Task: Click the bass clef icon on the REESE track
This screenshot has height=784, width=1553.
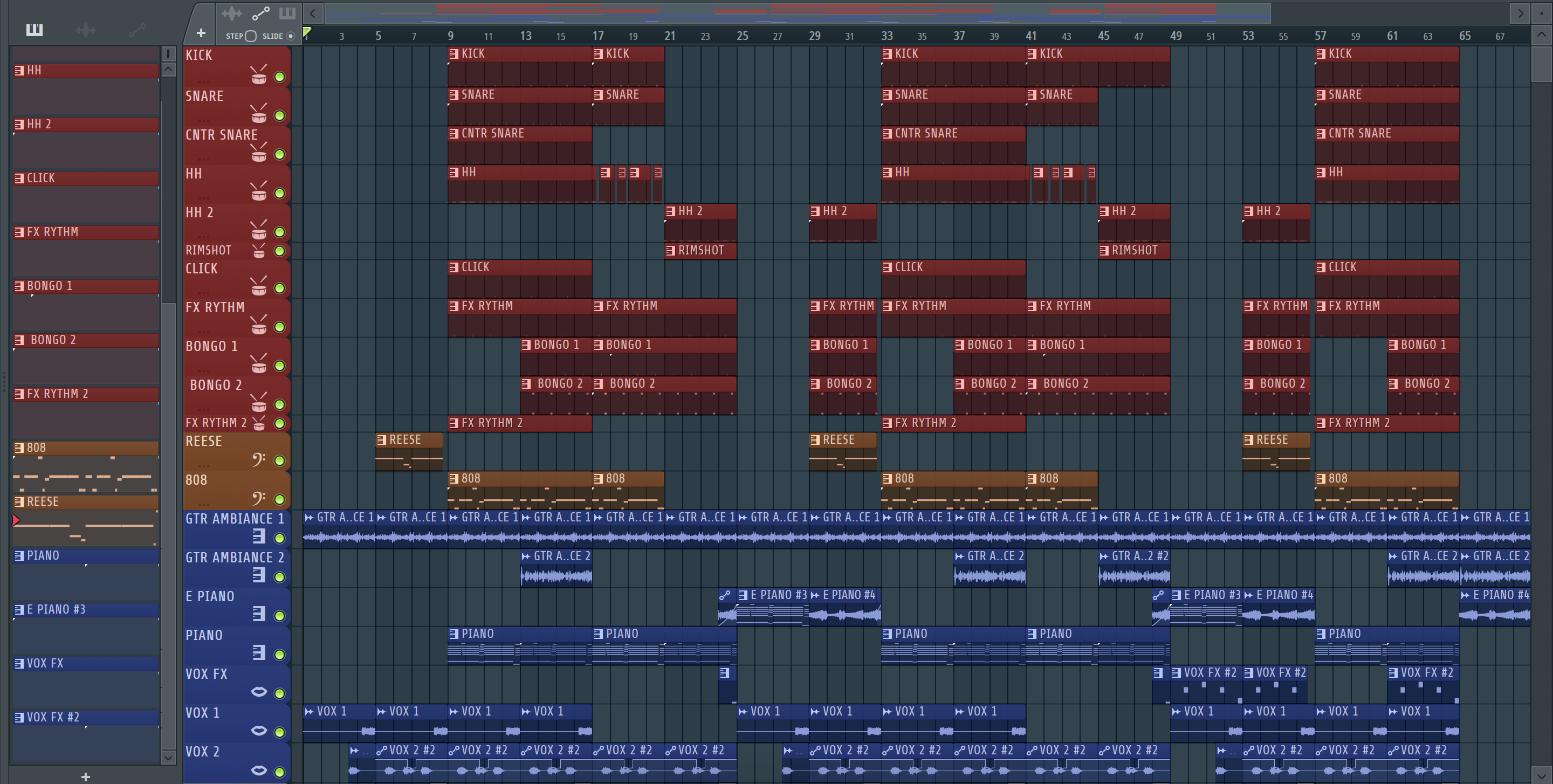Action: (259, 460)
